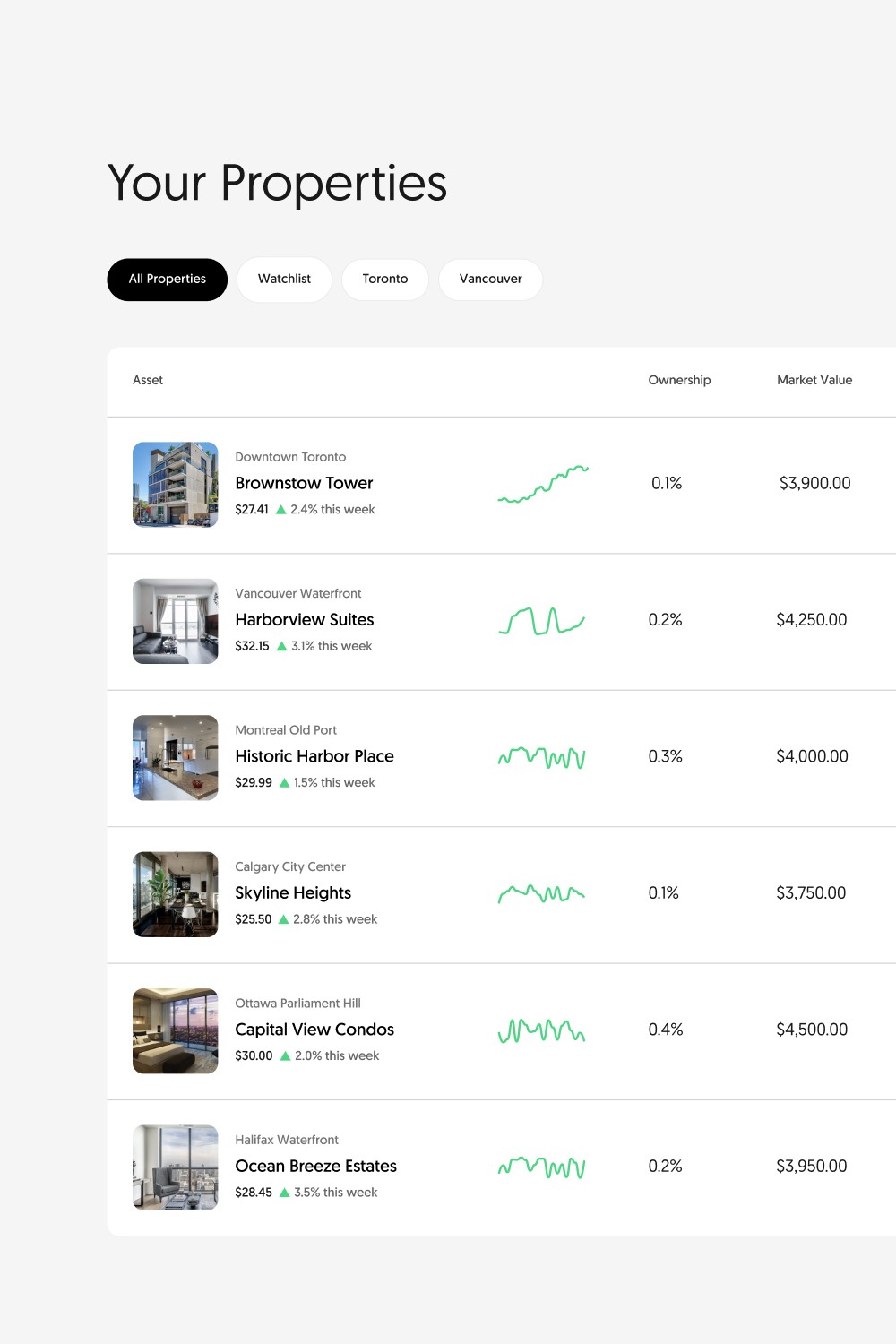Image resolution: width=896 pixels, height=1344 pixels.
Task: Sort by the Asset column header
Action: [x=148, y=380]
